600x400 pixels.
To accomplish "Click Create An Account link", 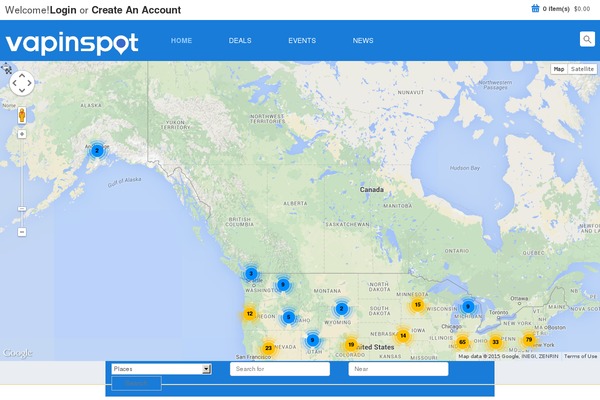I will [136, 10].
